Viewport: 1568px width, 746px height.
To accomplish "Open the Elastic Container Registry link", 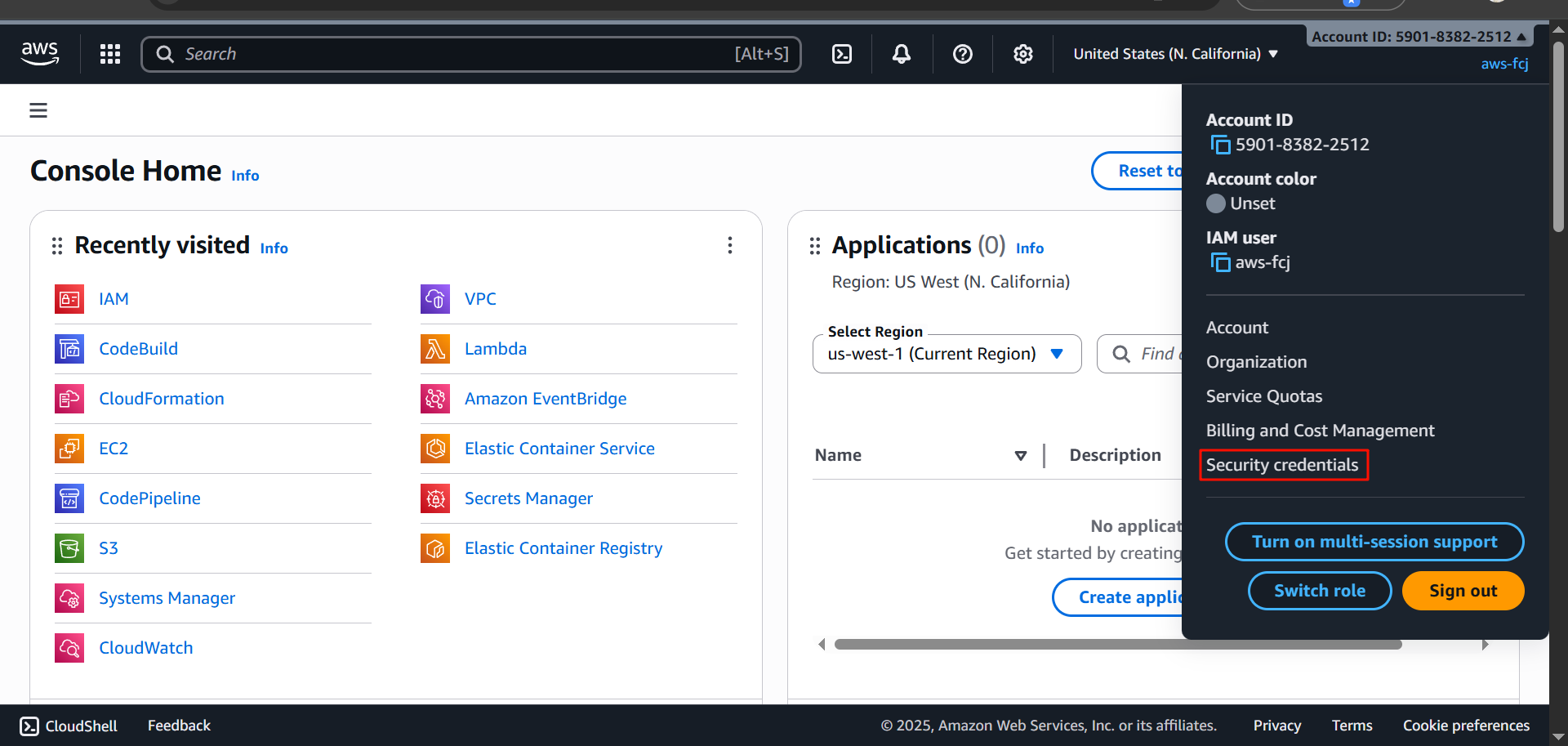I will pyautogui.click(x=563, y=548).
